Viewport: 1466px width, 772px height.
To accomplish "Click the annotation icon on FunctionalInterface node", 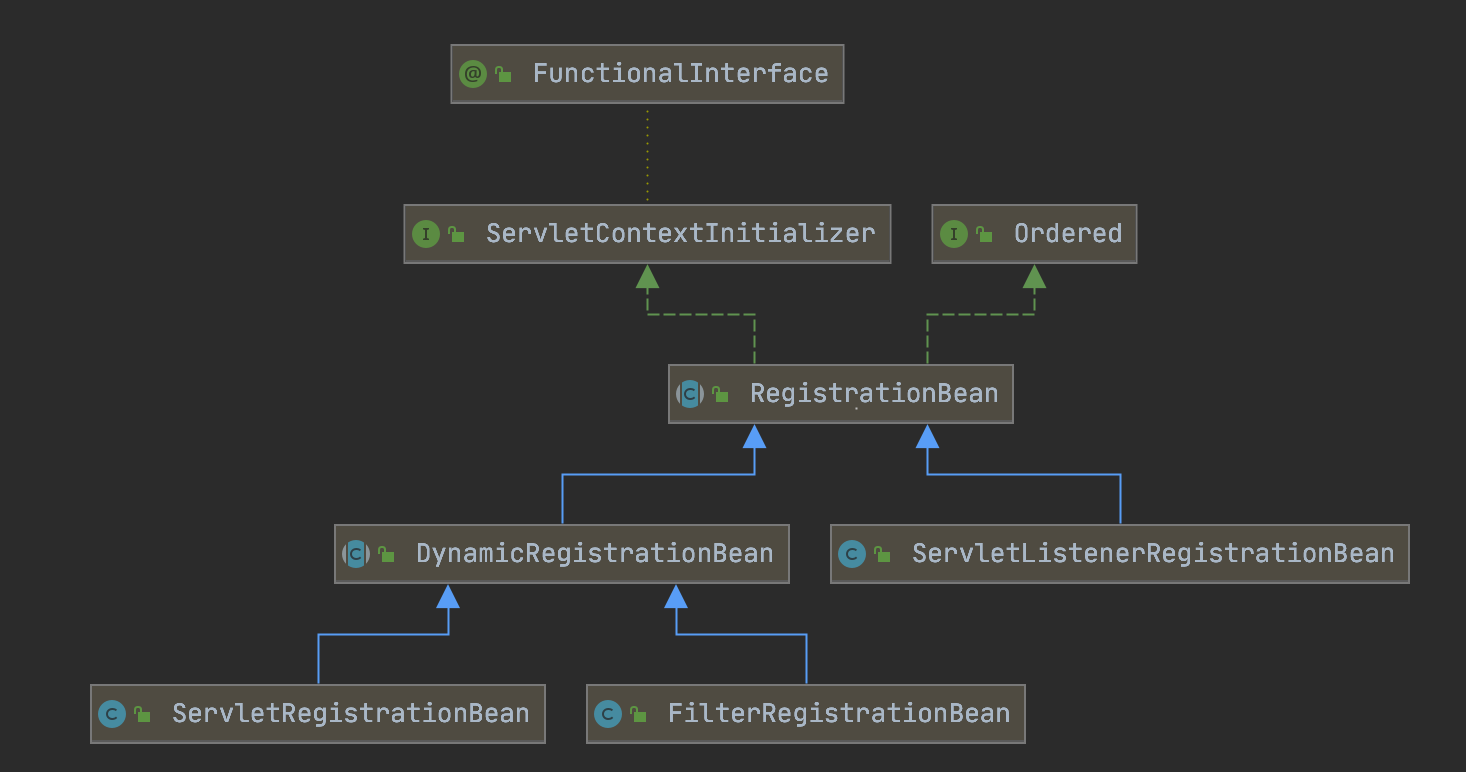I will pos(471,72).
